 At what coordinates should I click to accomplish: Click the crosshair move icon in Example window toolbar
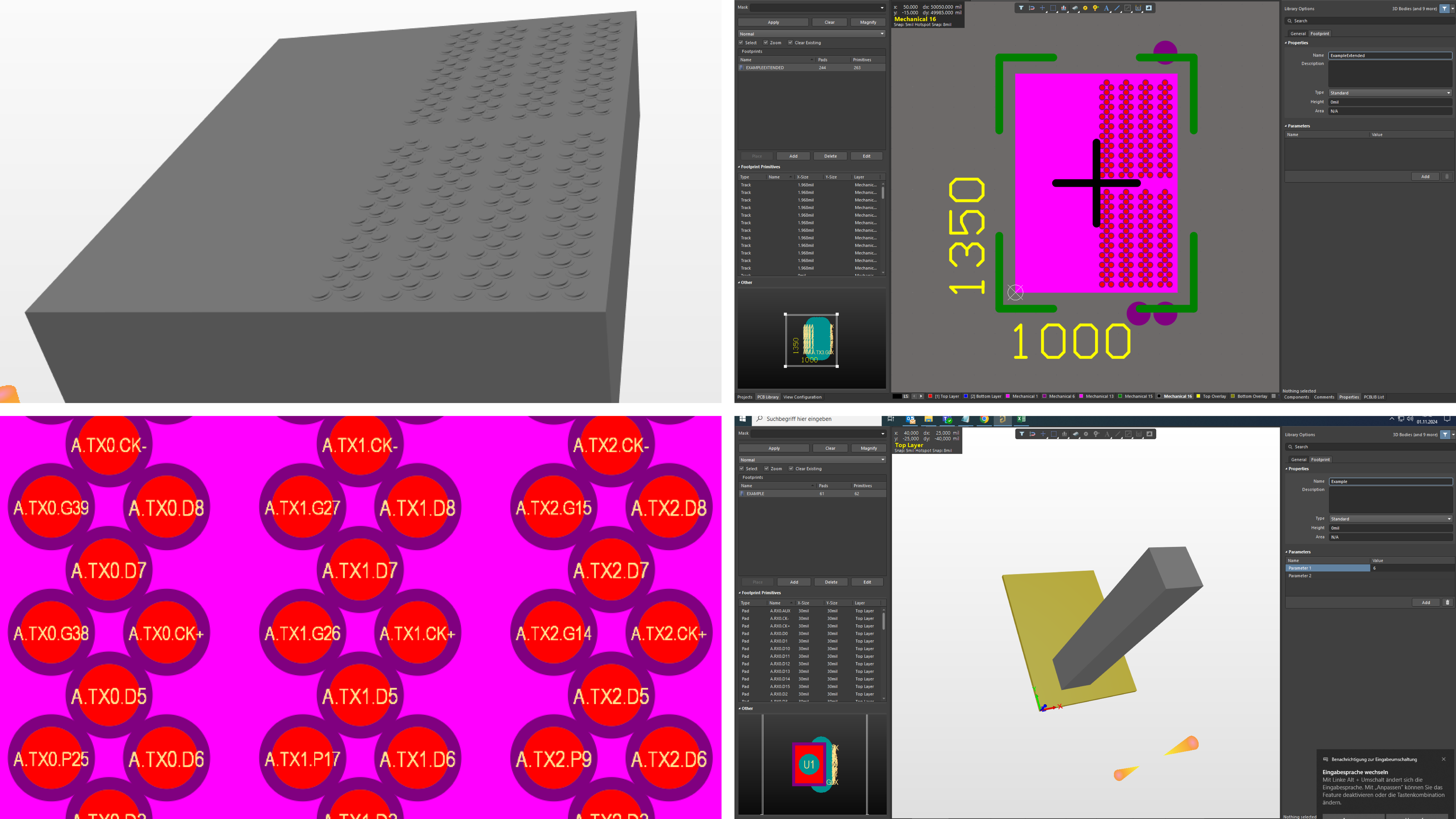pos(1043,434)
